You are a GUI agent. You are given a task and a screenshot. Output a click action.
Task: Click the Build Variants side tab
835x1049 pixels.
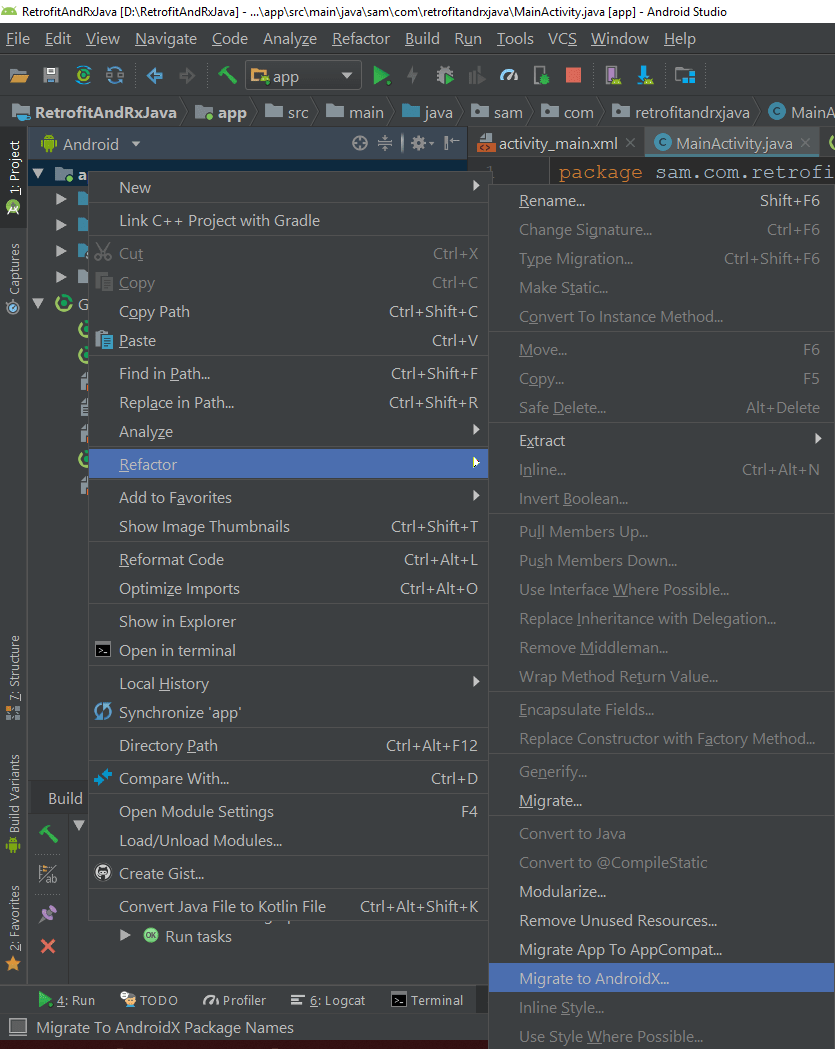coord(13,803)
